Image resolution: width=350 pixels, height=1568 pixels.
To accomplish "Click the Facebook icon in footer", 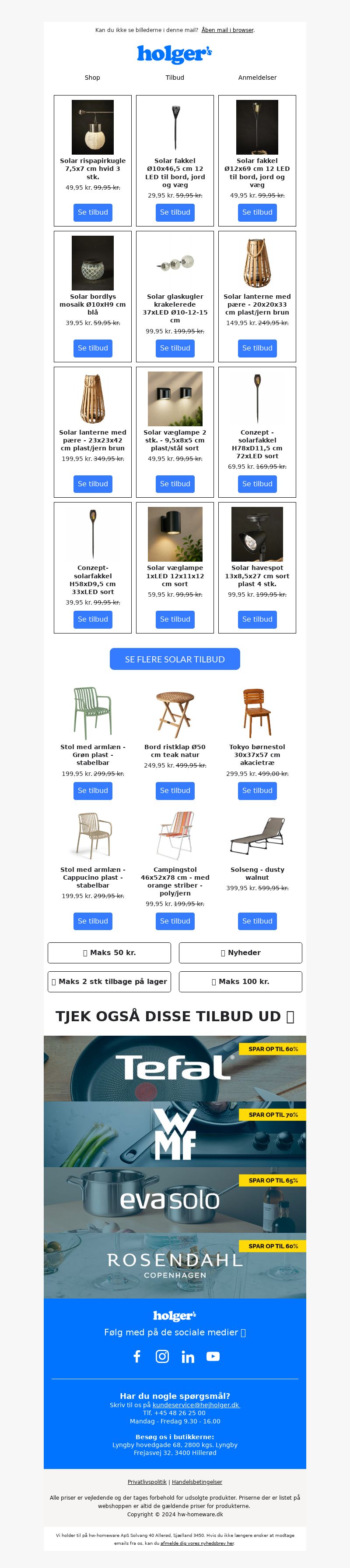I will pyautogui.click(x=136, y=1356).
